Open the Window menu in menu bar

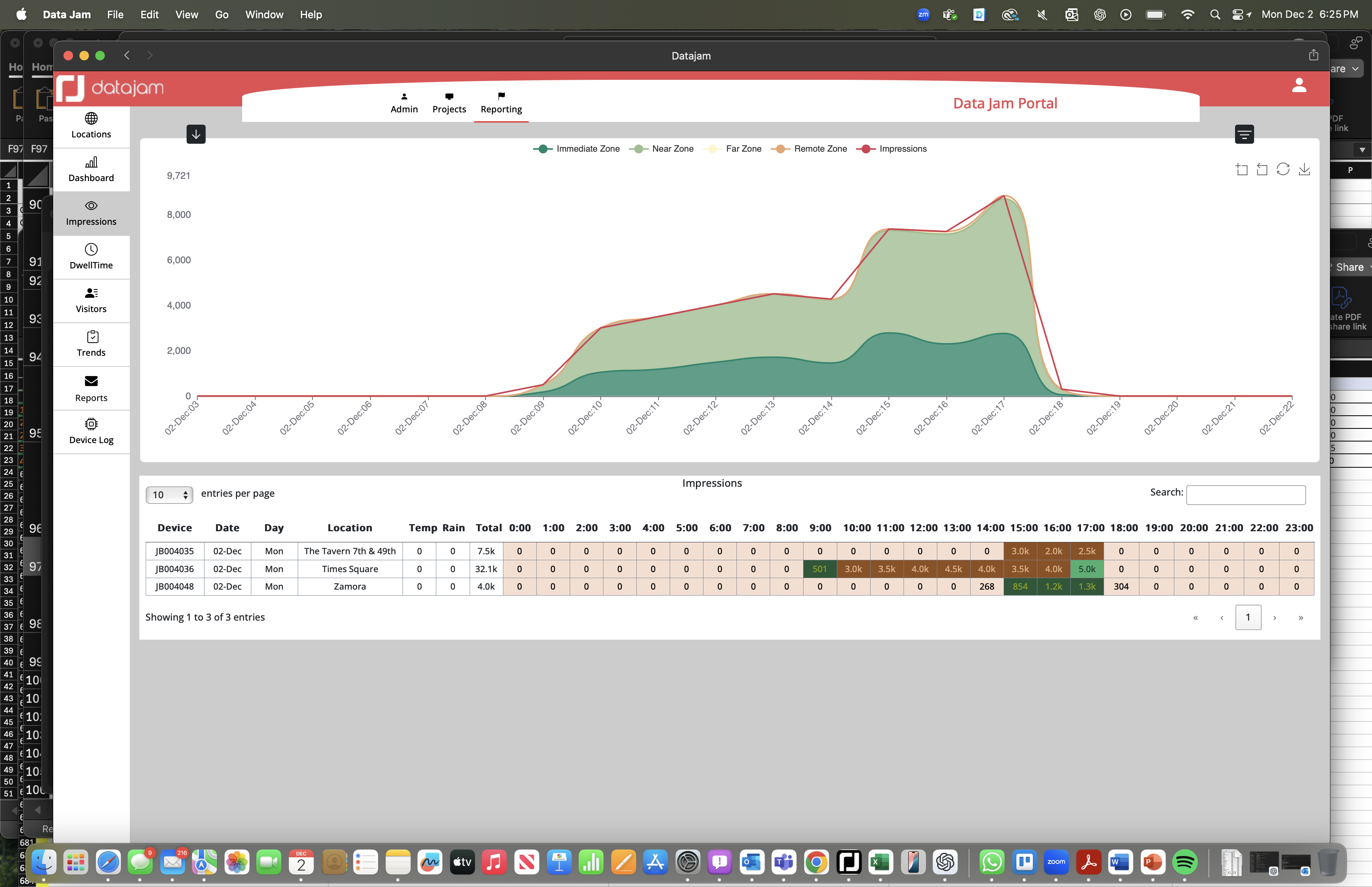tap(264, 14)
